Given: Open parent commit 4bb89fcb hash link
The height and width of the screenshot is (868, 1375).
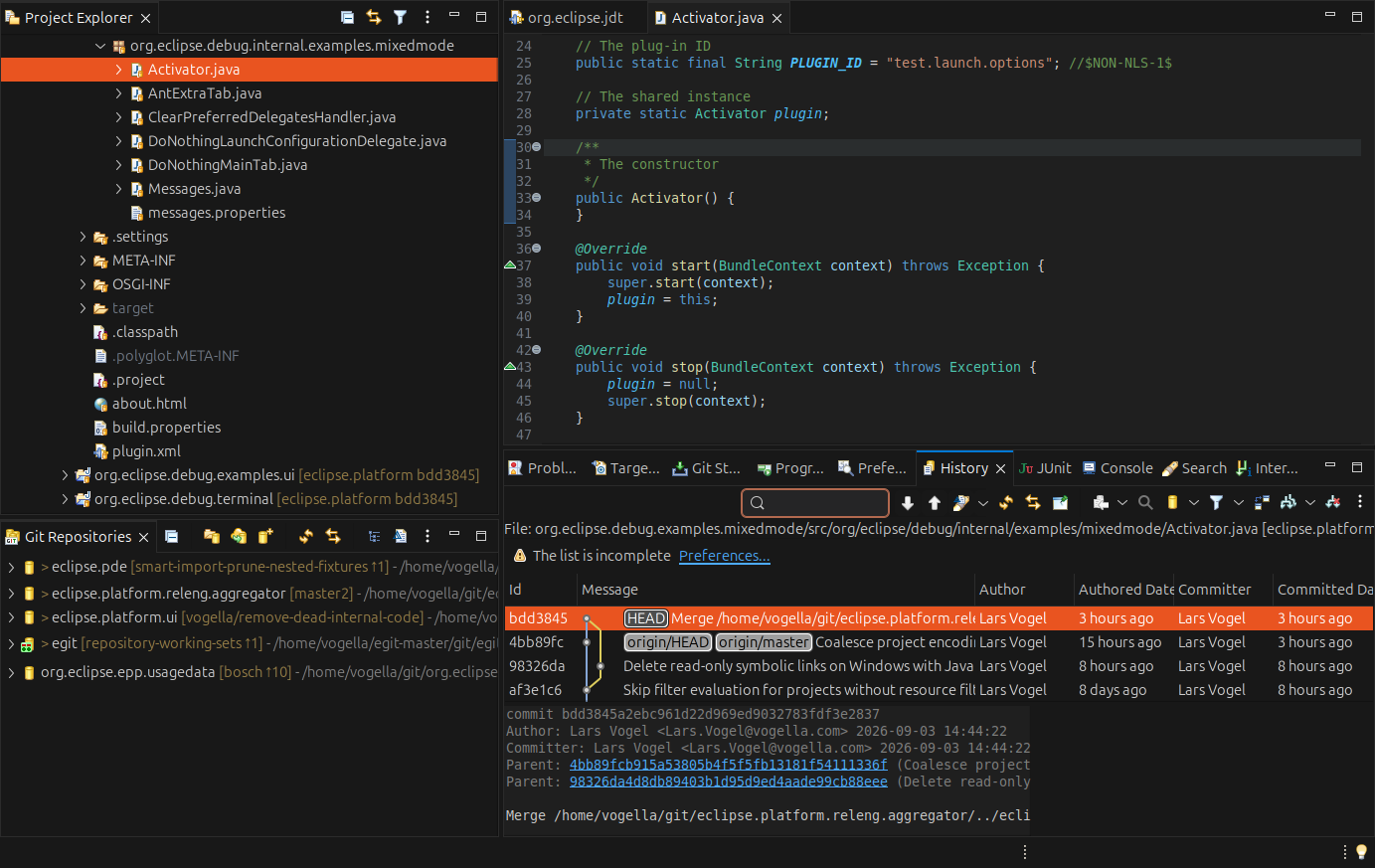Looking at the screenshot, I should (728, 765).
